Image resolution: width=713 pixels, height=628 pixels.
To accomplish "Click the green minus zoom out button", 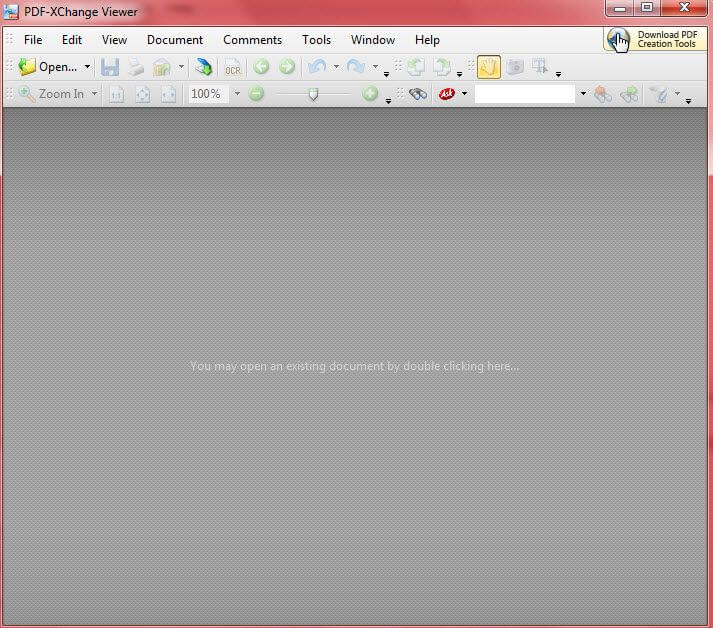I will 256,94.
